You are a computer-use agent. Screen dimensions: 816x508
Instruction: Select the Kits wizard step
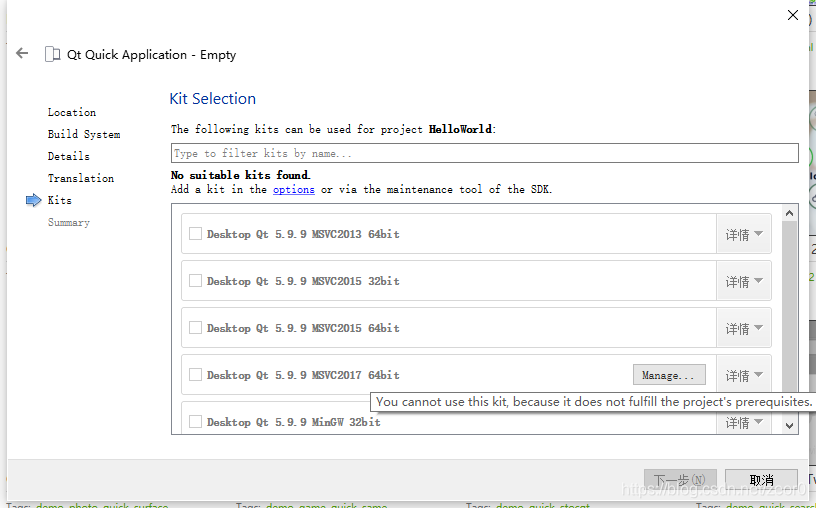click(x=60, y=200)
